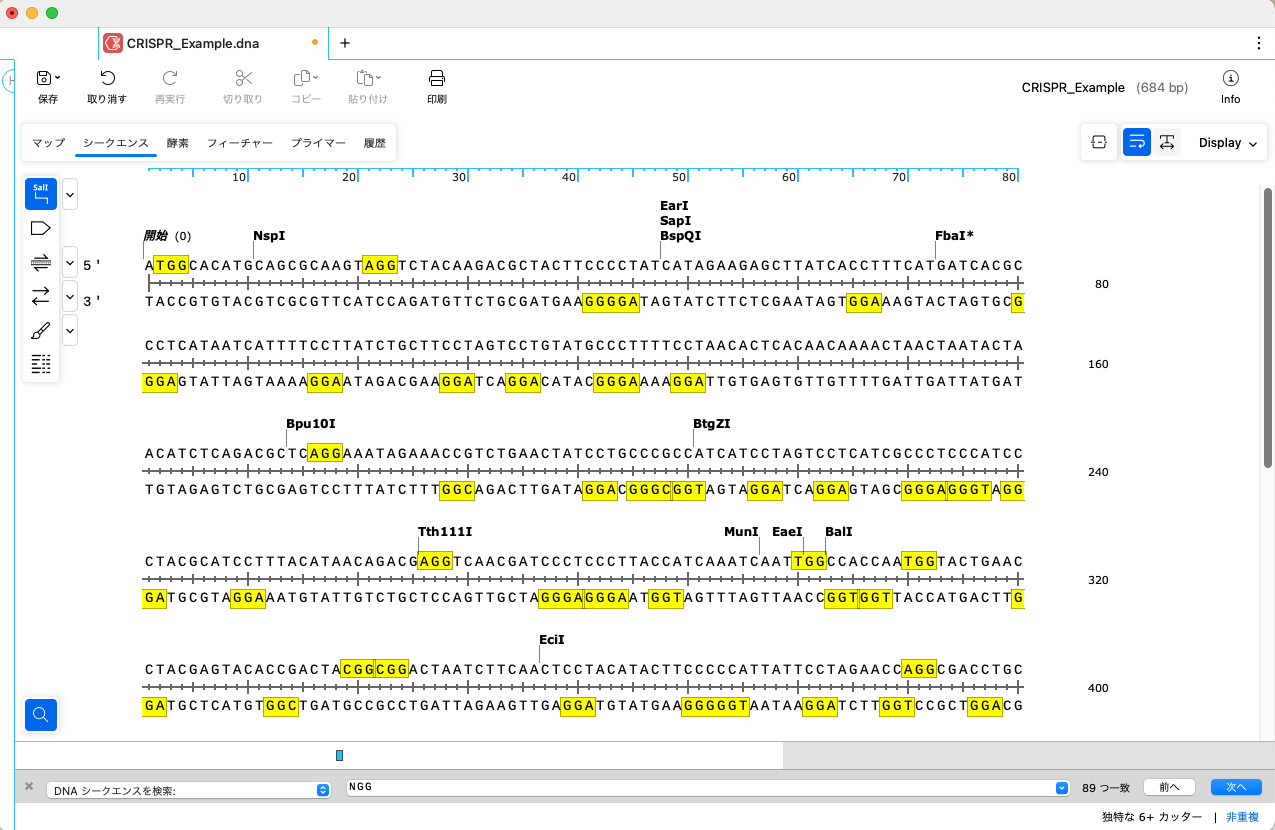The width and height of the screenshot is (1275, 830).
Task: Switch to the 酵素 tab
Action: pos(177,143)
